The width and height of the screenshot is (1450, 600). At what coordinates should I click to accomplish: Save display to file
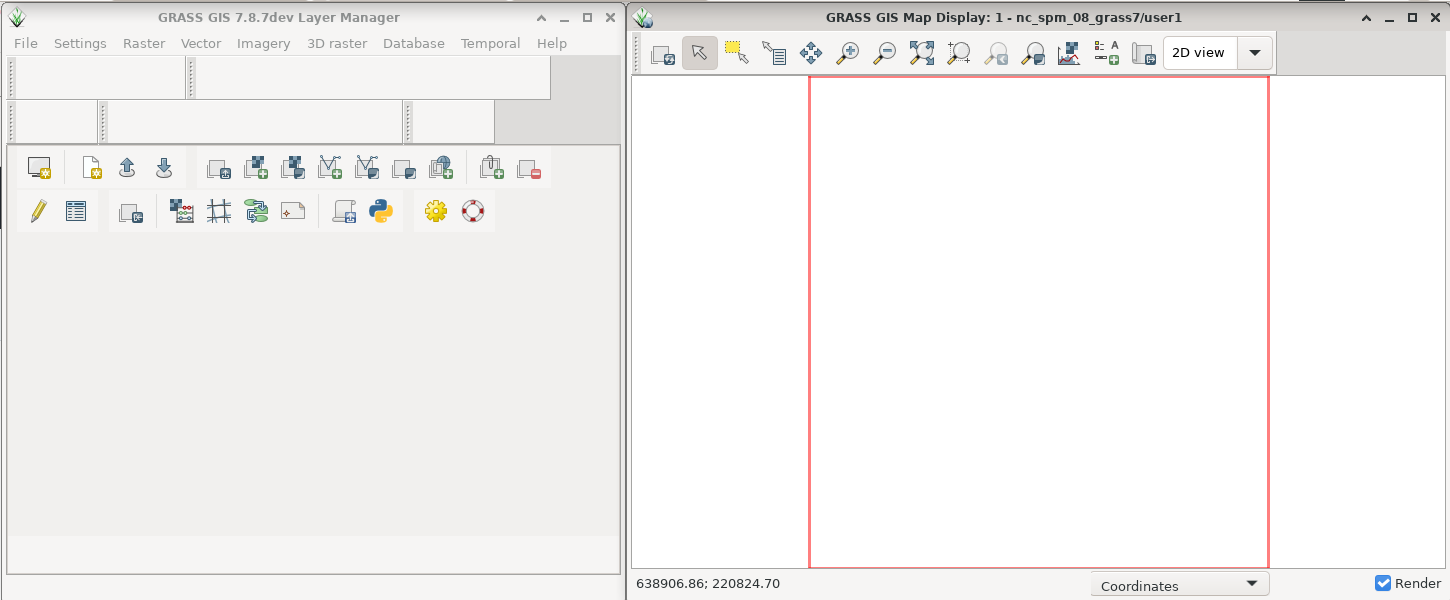(x=1143, y=54)
